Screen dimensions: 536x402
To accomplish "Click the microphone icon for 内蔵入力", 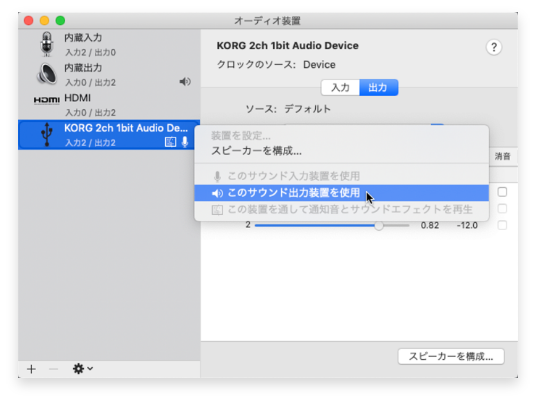I will [x=46, y=44].
